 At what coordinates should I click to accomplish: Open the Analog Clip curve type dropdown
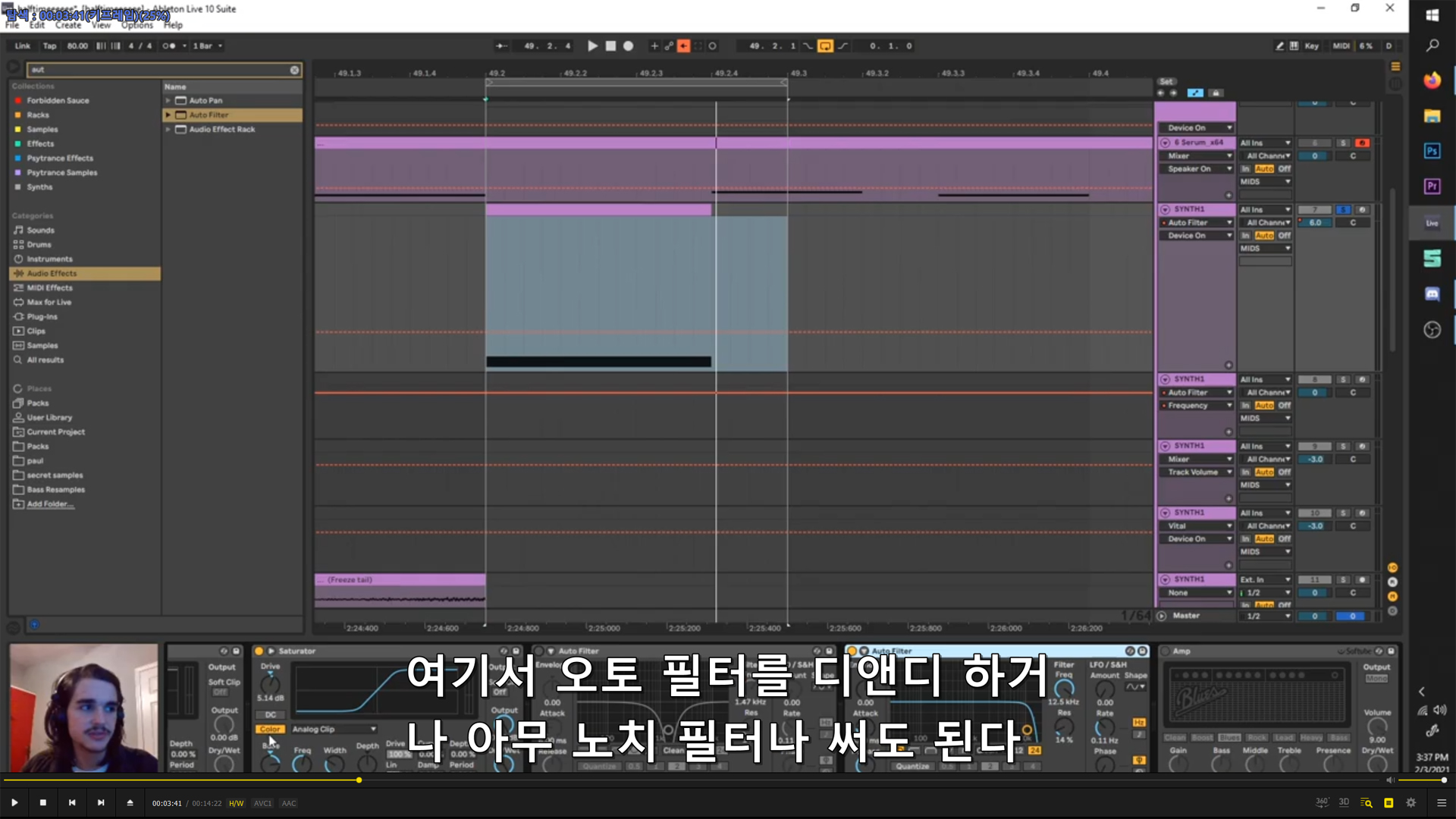coord(334,729)
